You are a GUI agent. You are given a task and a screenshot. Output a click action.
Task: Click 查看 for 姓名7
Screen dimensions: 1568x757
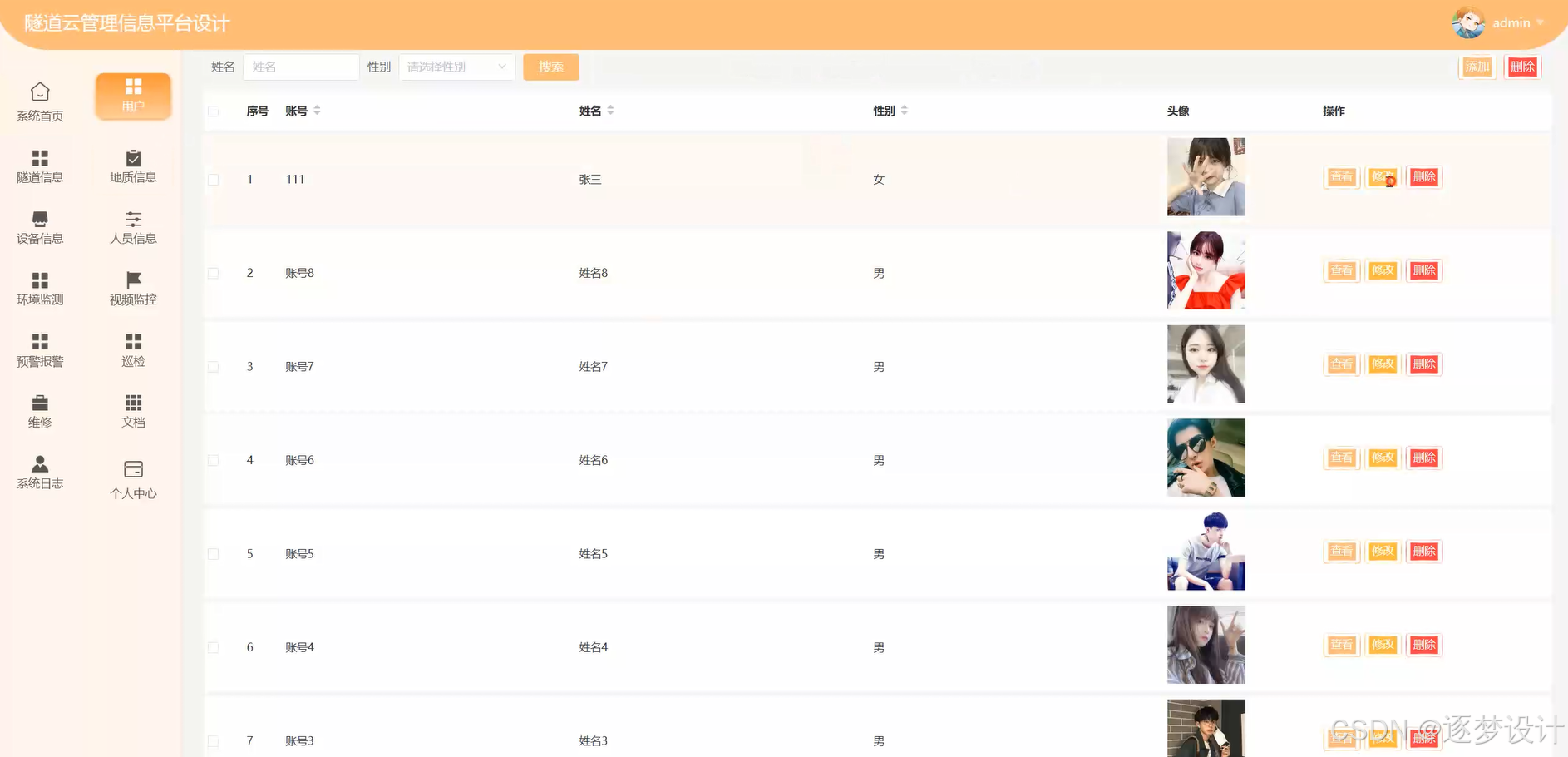coord(1341,364)
